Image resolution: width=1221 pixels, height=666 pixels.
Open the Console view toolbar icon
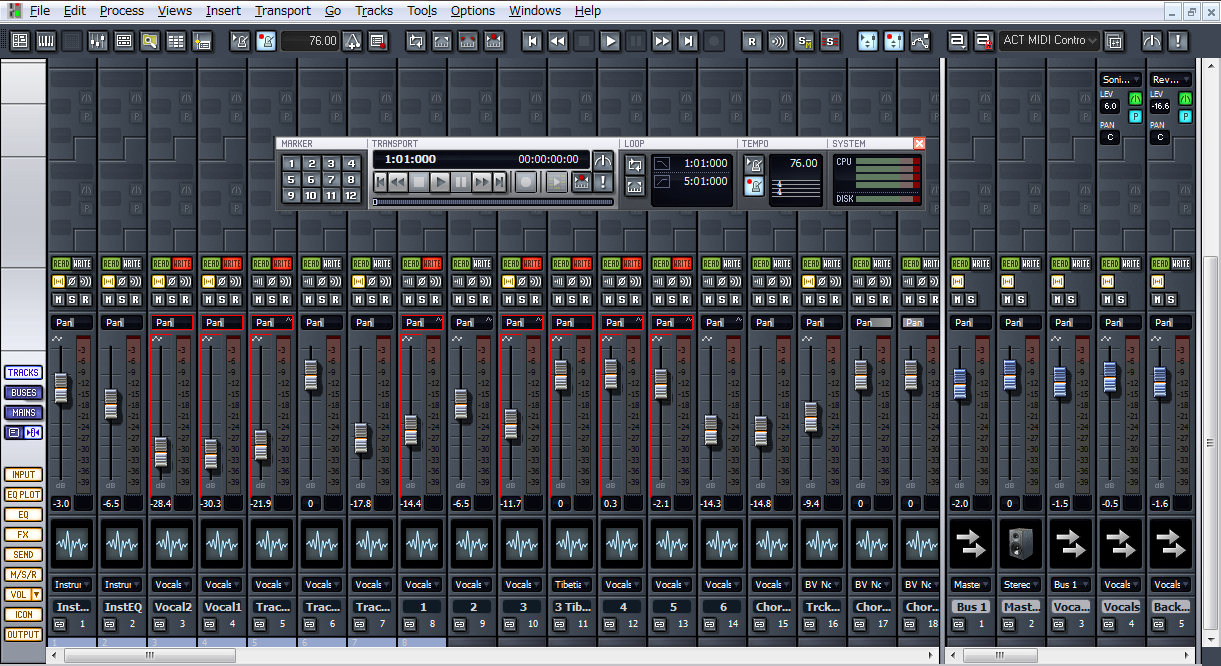(98, 41)
